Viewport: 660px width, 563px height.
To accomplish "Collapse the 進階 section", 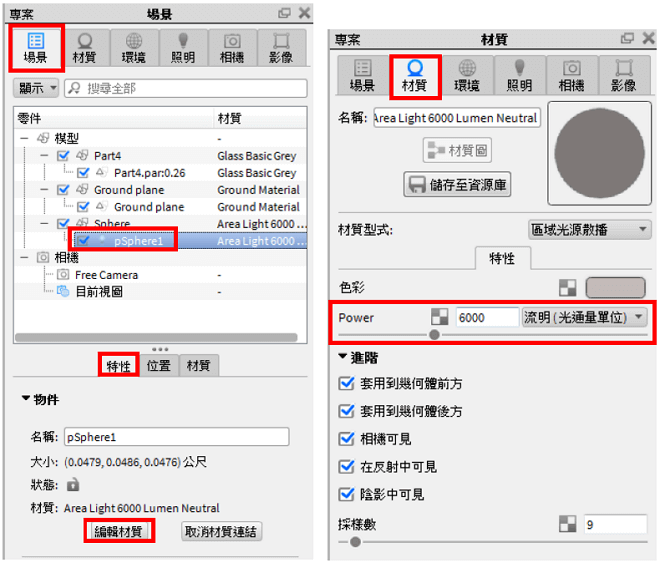I will coord(358,358).
